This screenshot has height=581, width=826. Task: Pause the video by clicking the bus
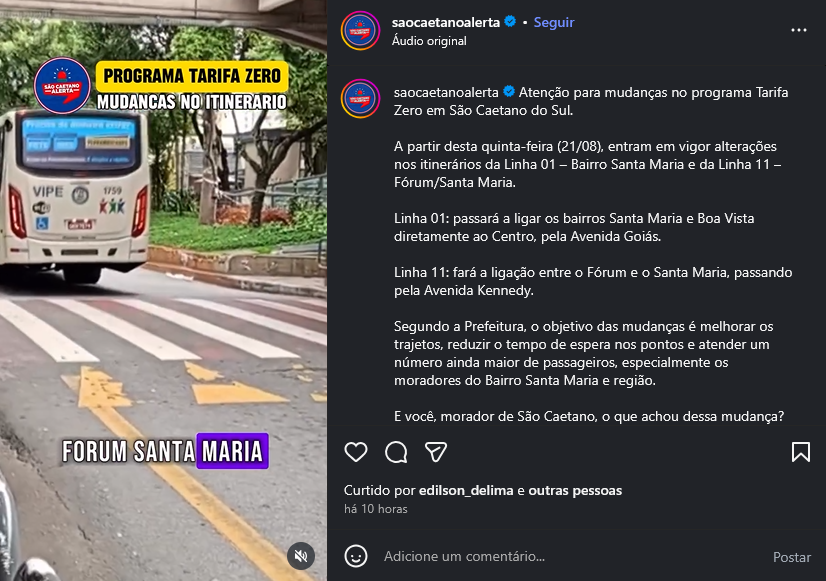click(75, 195)
